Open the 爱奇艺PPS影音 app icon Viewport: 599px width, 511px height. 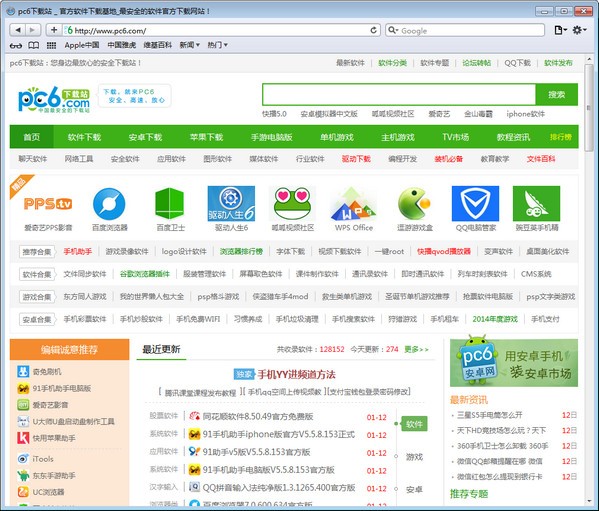pos(48,204)
